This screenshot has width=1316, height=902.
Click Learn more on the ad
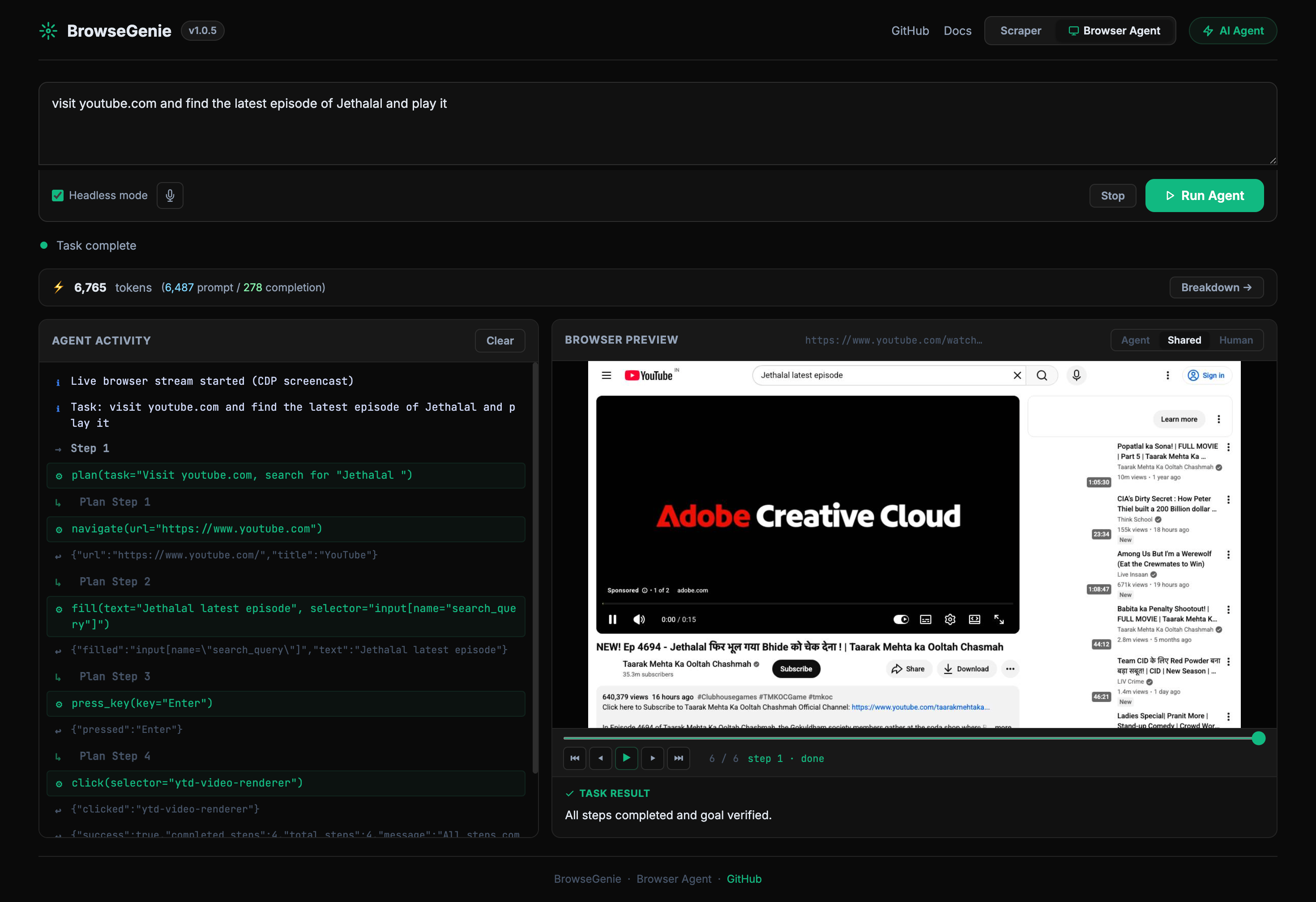[1179, 419]
